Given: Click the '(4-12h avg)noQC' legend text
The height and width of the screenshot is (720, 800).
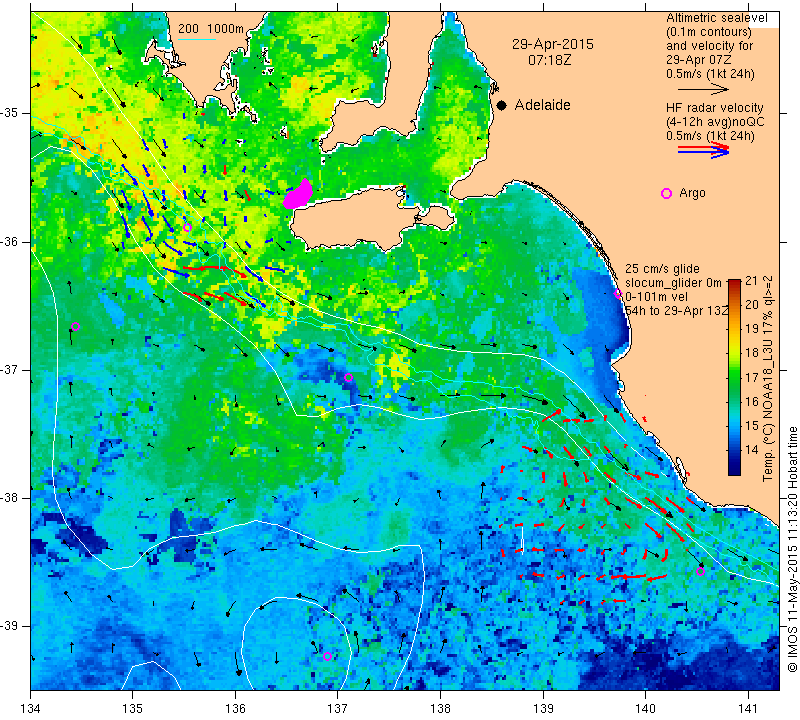Looking at the screenshot, I should pyautogui.click(x=715, y=122).
